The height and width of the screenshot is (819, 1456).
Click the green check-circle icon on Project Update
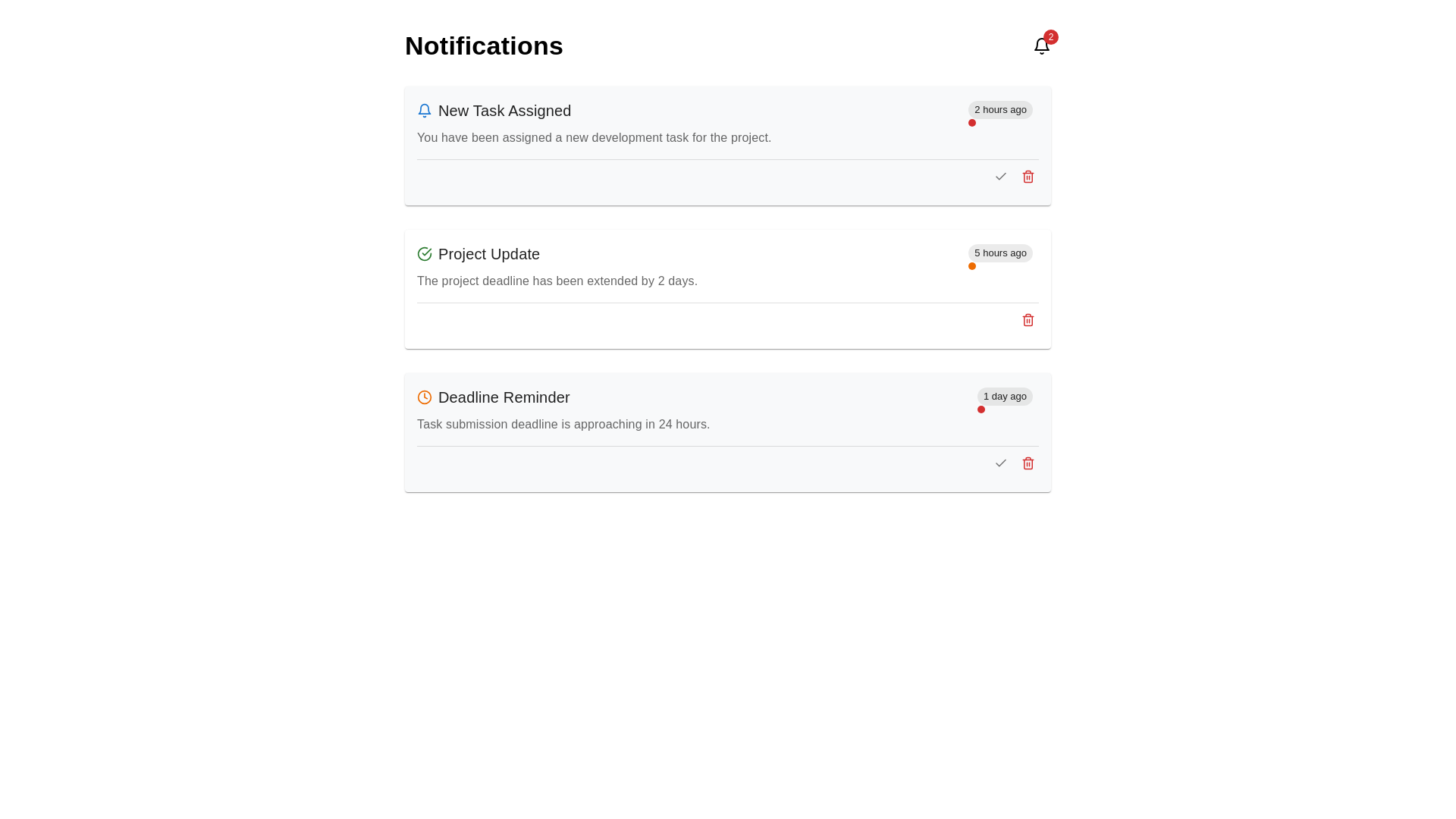425,254
